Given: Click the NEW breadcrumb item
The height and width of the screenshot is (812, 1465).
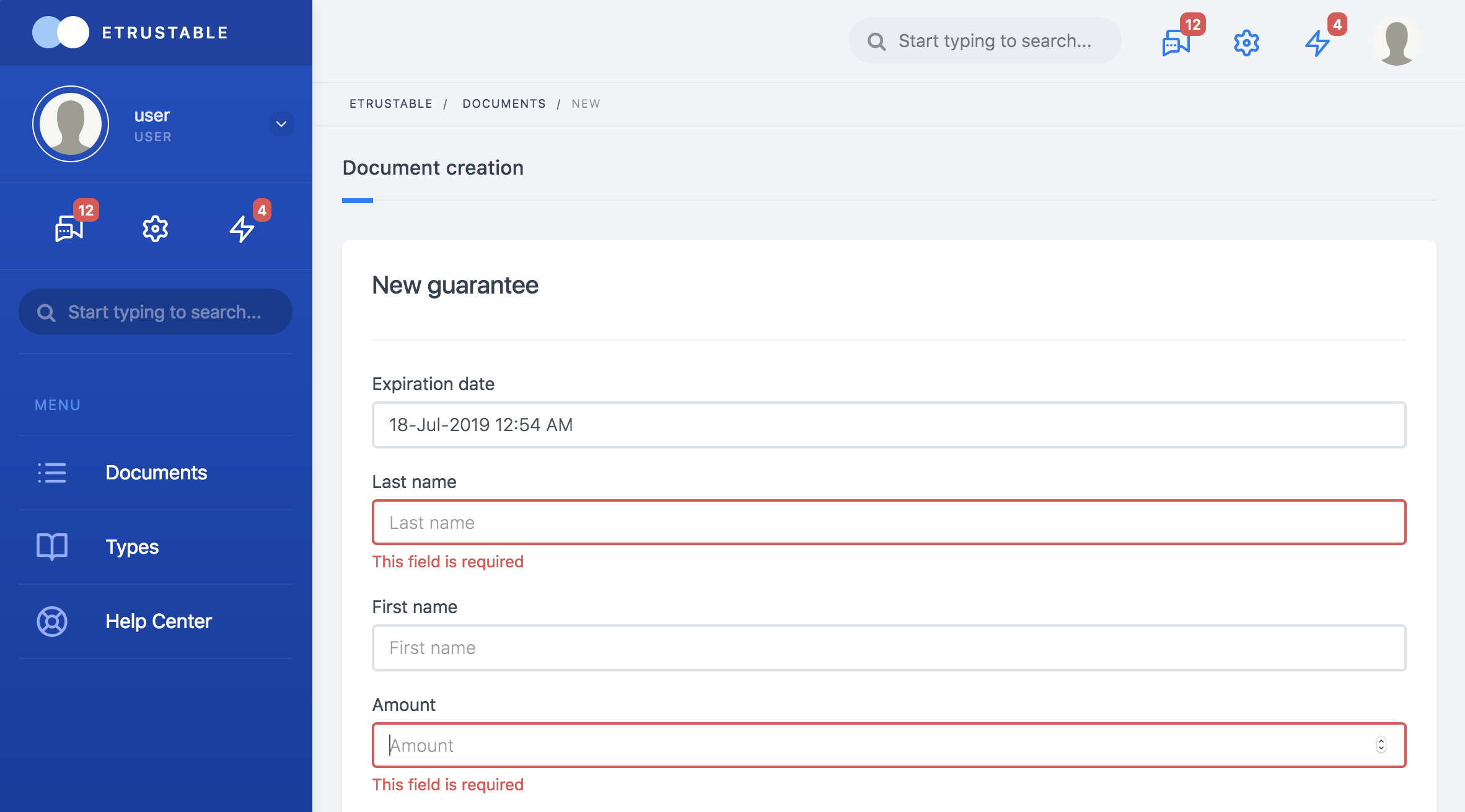Looking at the screenshot, I should [x=586, y=103].
